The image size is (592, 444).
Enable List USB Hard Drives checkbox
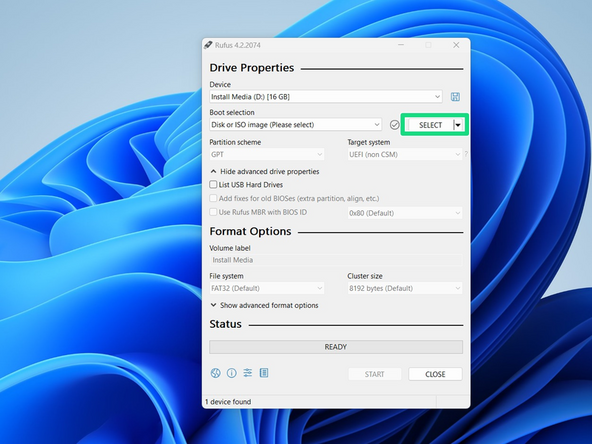(x=213, y=185)
